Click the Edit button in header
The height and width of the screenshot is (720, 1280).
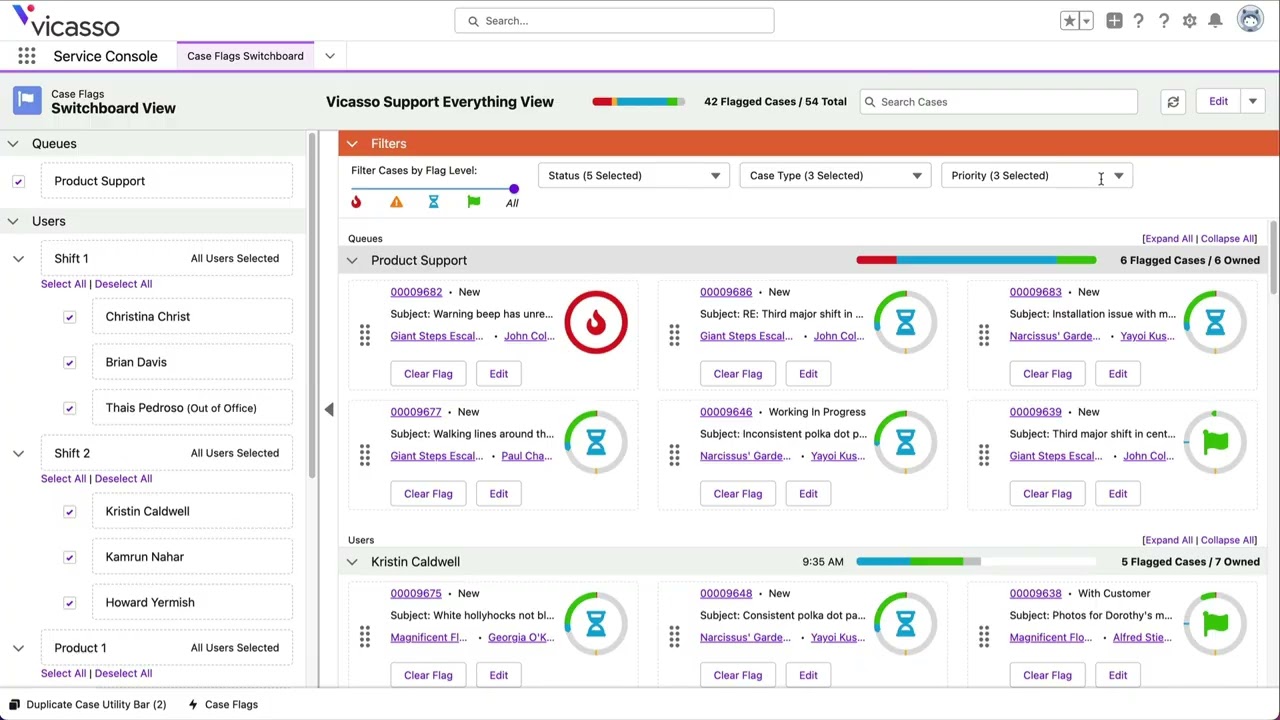pyautogui.click(x=1218, y=102)
